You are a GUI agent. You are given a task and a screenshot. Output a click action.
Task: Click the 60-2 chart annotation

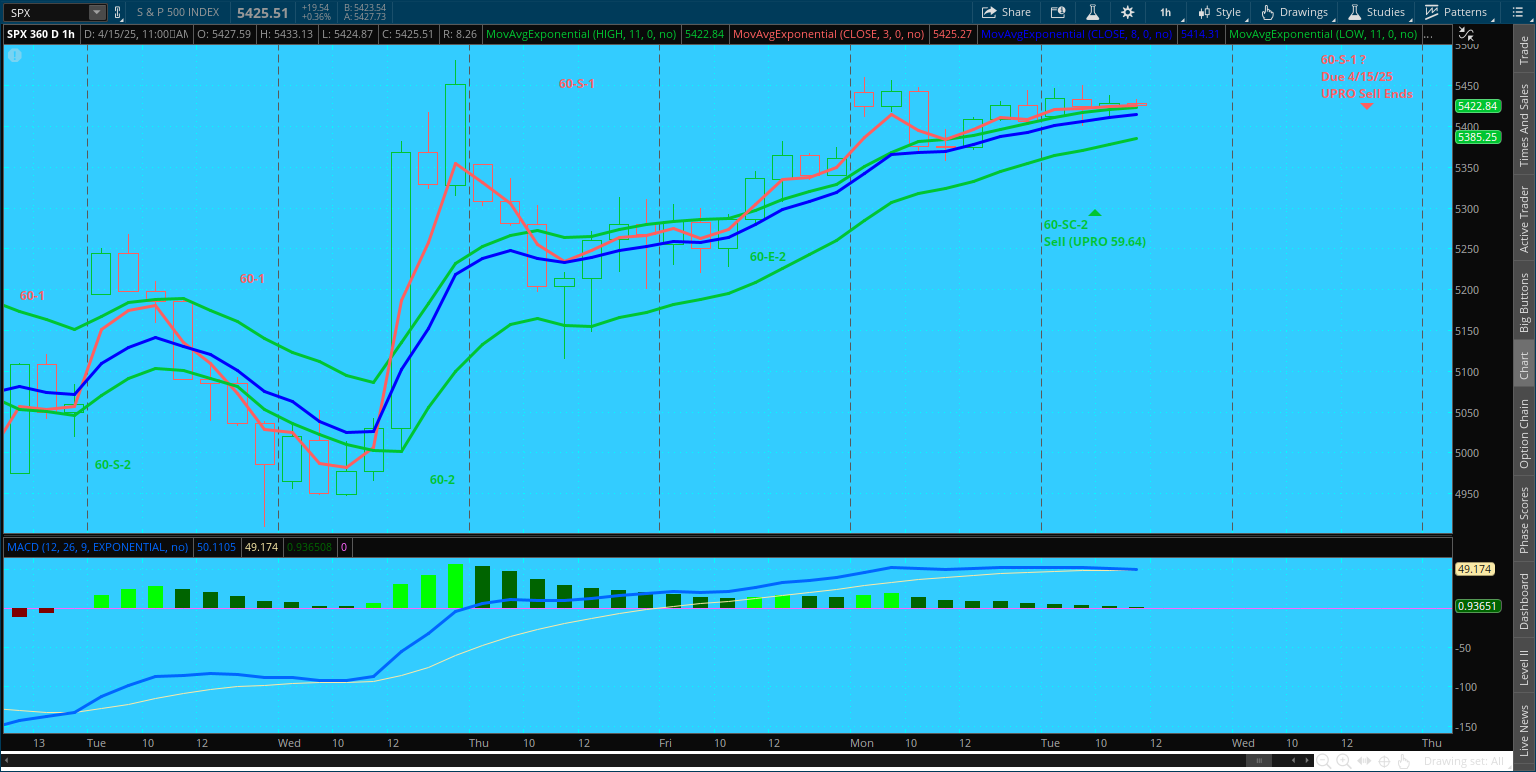click(442, 480)
